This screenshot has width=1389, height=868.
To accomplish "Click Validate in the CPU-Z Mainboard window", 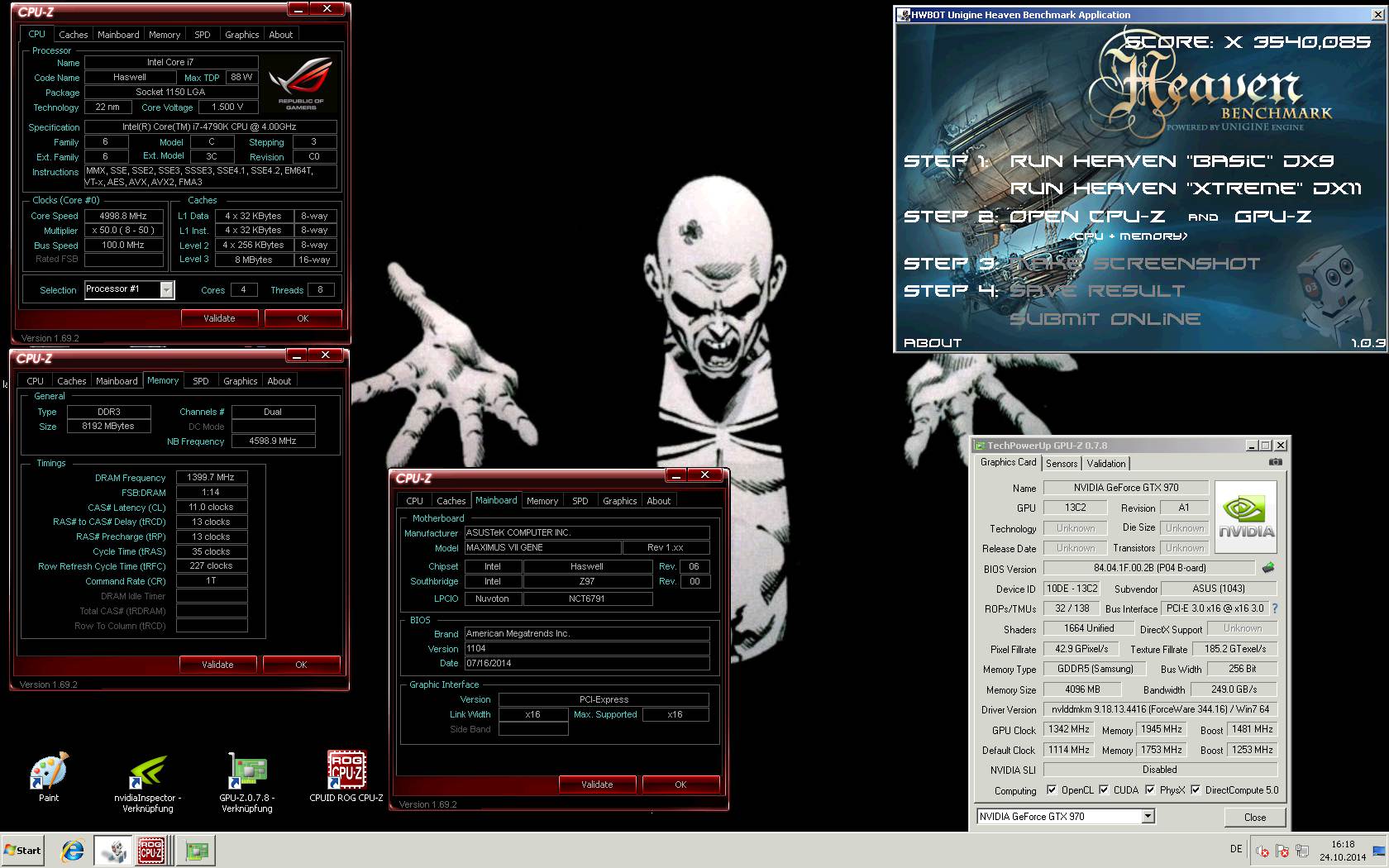I will click(x=597, y=785).
